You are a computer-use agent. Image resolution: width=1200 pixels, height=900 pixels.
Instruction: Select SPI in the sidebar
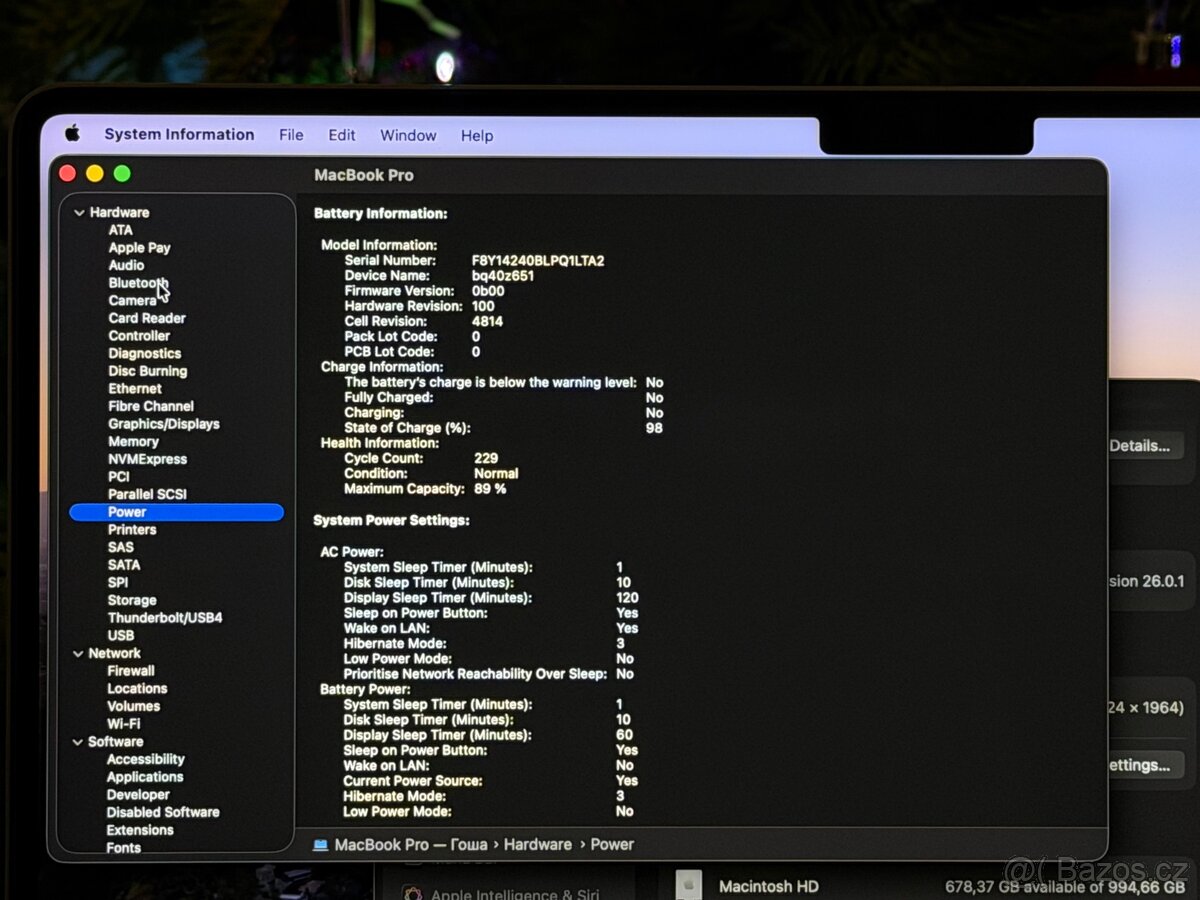coord(118,582)
